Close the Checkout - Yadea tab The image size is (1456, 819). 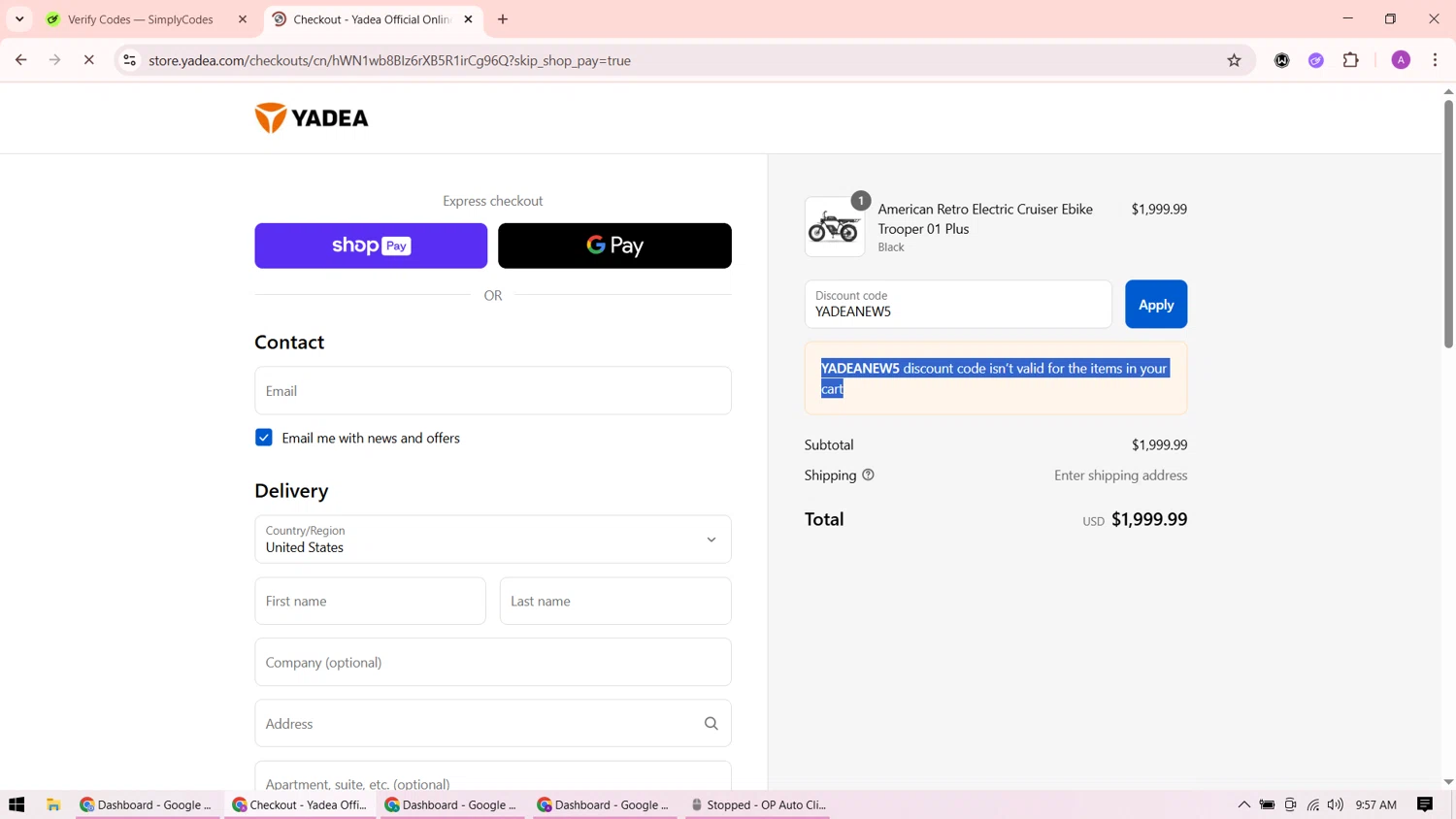[x=468, y=19]
